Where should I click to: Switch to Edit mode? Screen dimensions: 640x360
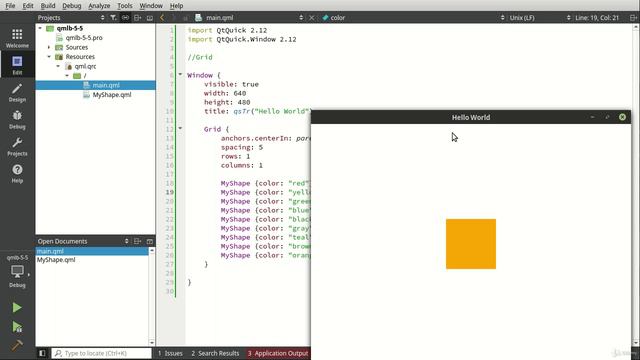pyautogui.click(x=17, y=65)
